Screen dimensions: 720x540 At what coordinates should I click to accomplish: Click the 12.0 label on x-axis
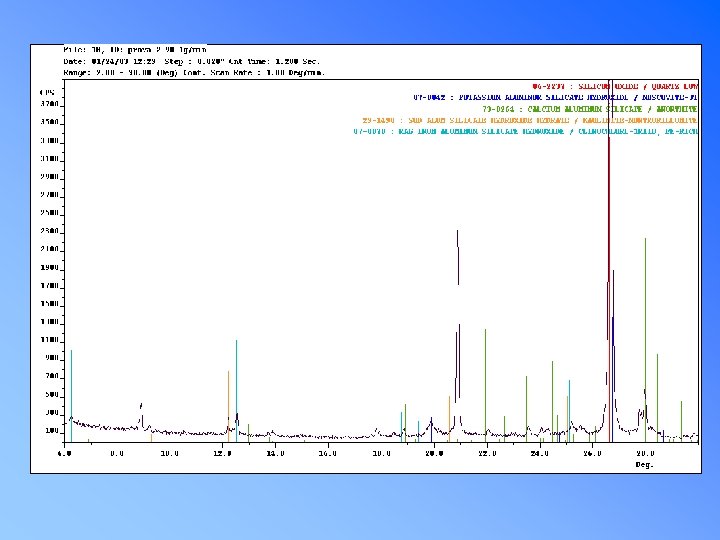[222, 454]
